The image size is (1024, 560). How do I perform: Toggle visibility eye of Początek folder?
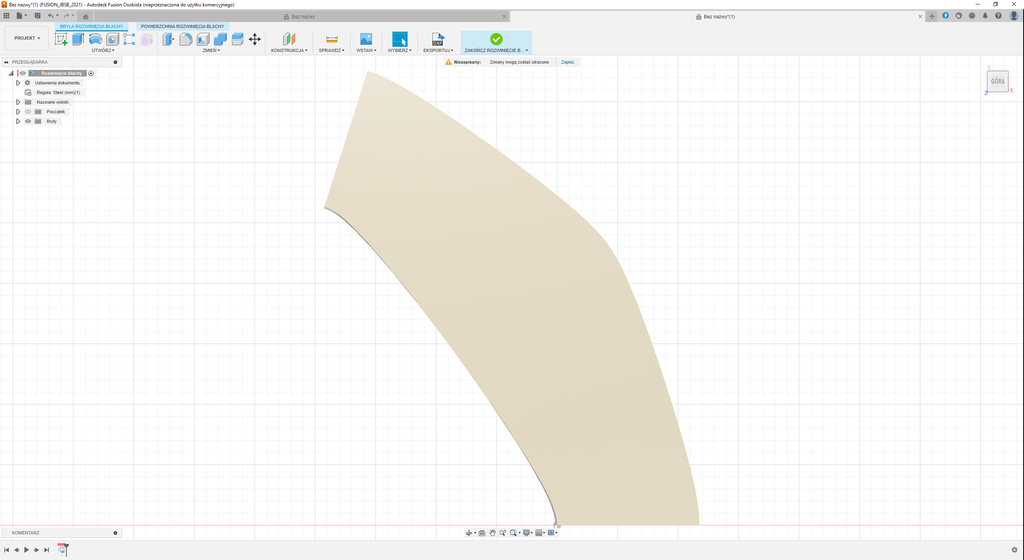click(28, 111)
